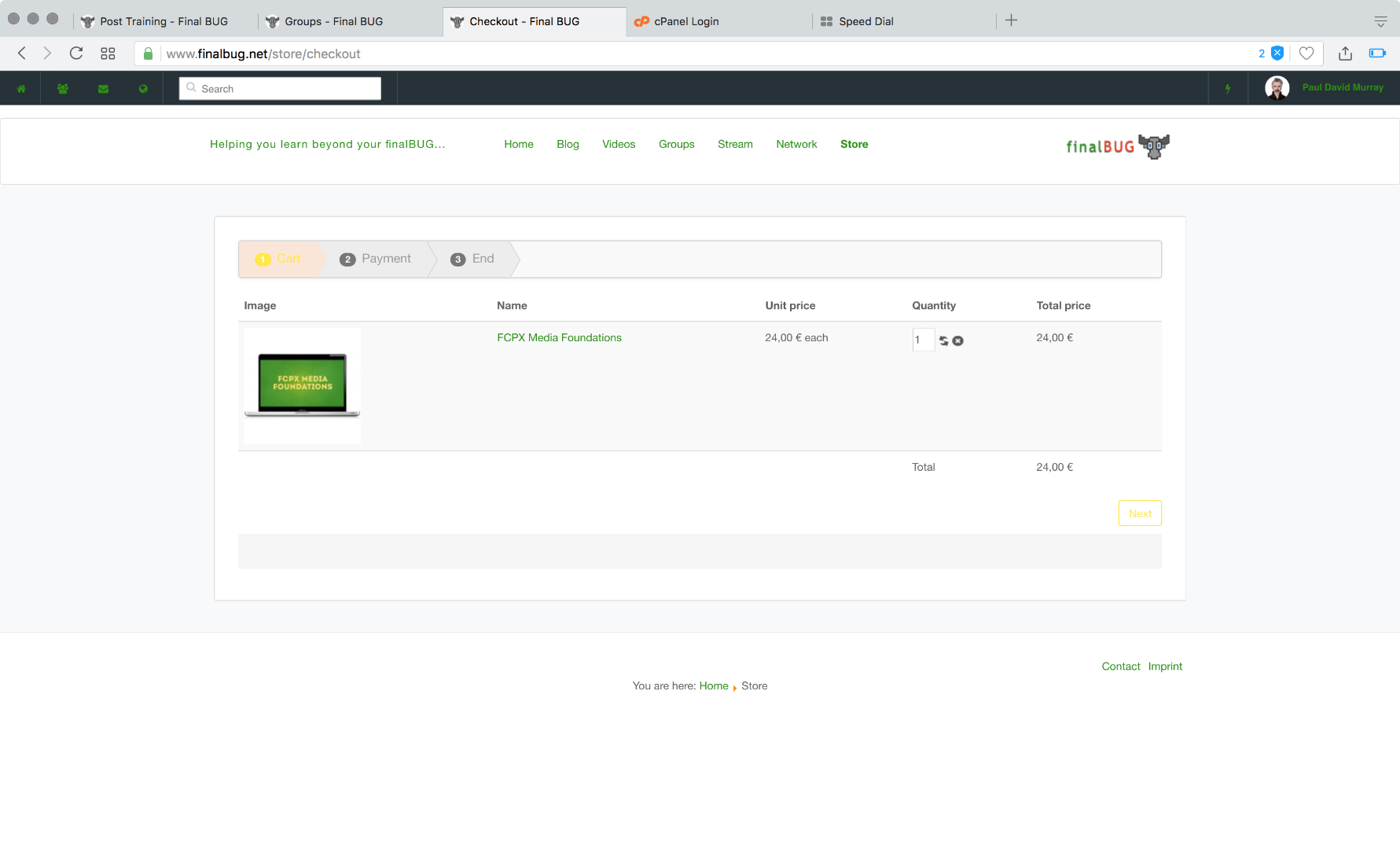Go to the End checkout step

pyautogui.click(x=472, y=259)
